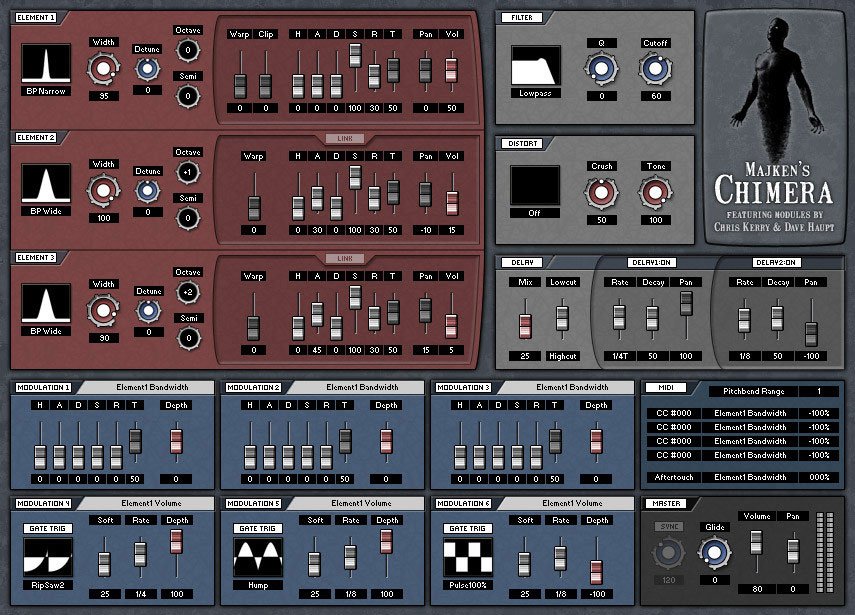This screenshot has width=855, height=615.
Task: Click Modulation 5 Hump waveform display
Action: (x=258, y=557)
